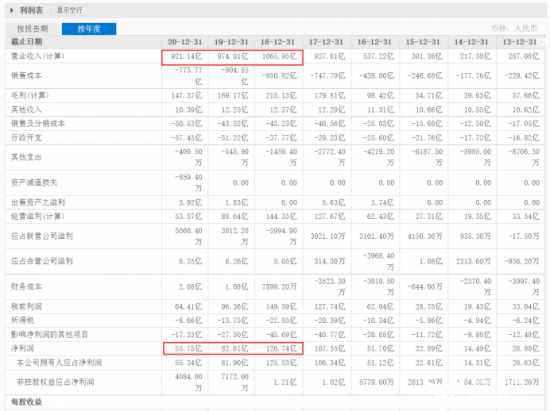Click the 截止日期 header cell

(x=26, y=42)
